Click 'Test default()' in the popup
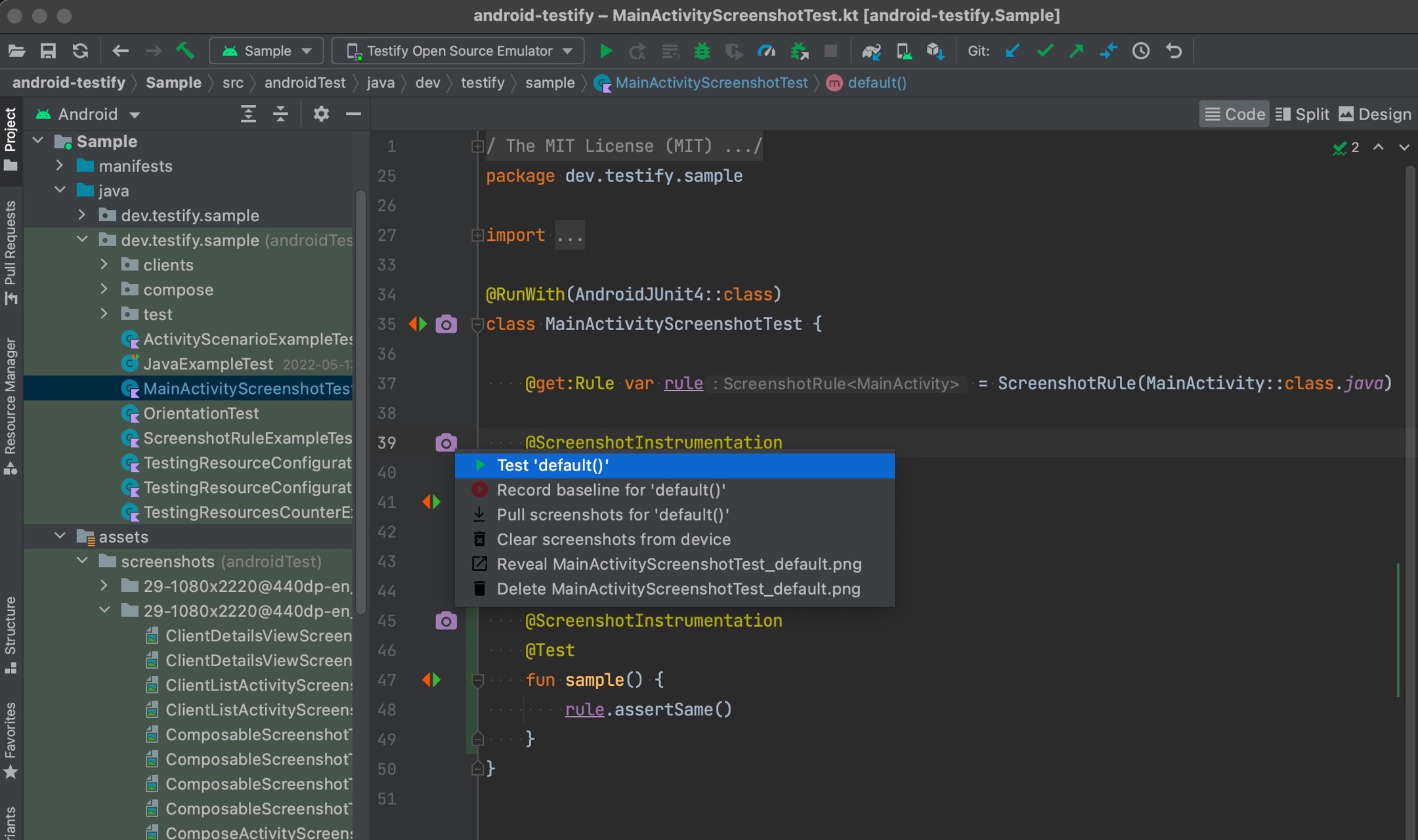Screen dimensions: 1418x840 [x=553, y=465]
